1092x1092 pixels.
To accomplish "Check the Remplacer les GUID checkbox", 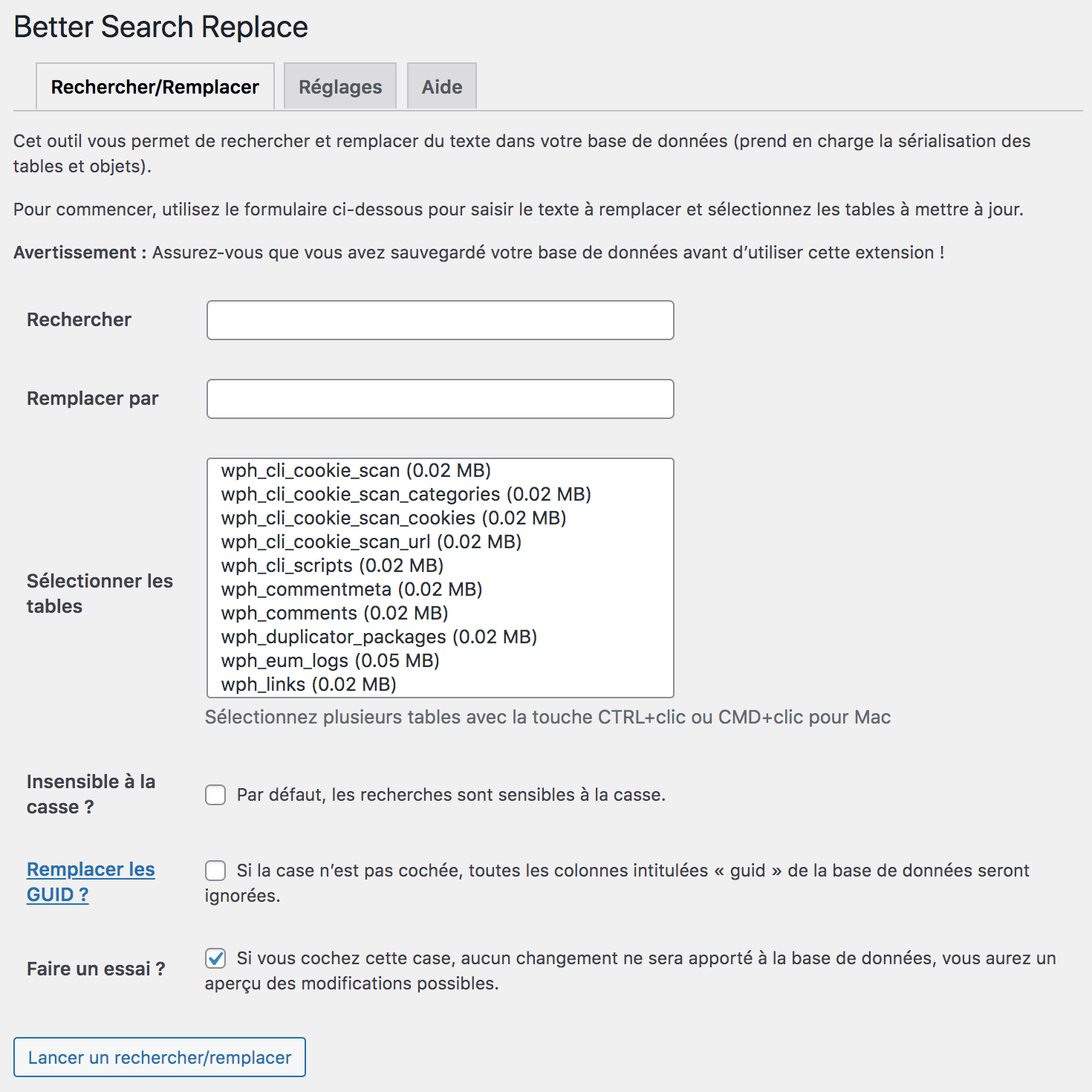I will (215, 870).
